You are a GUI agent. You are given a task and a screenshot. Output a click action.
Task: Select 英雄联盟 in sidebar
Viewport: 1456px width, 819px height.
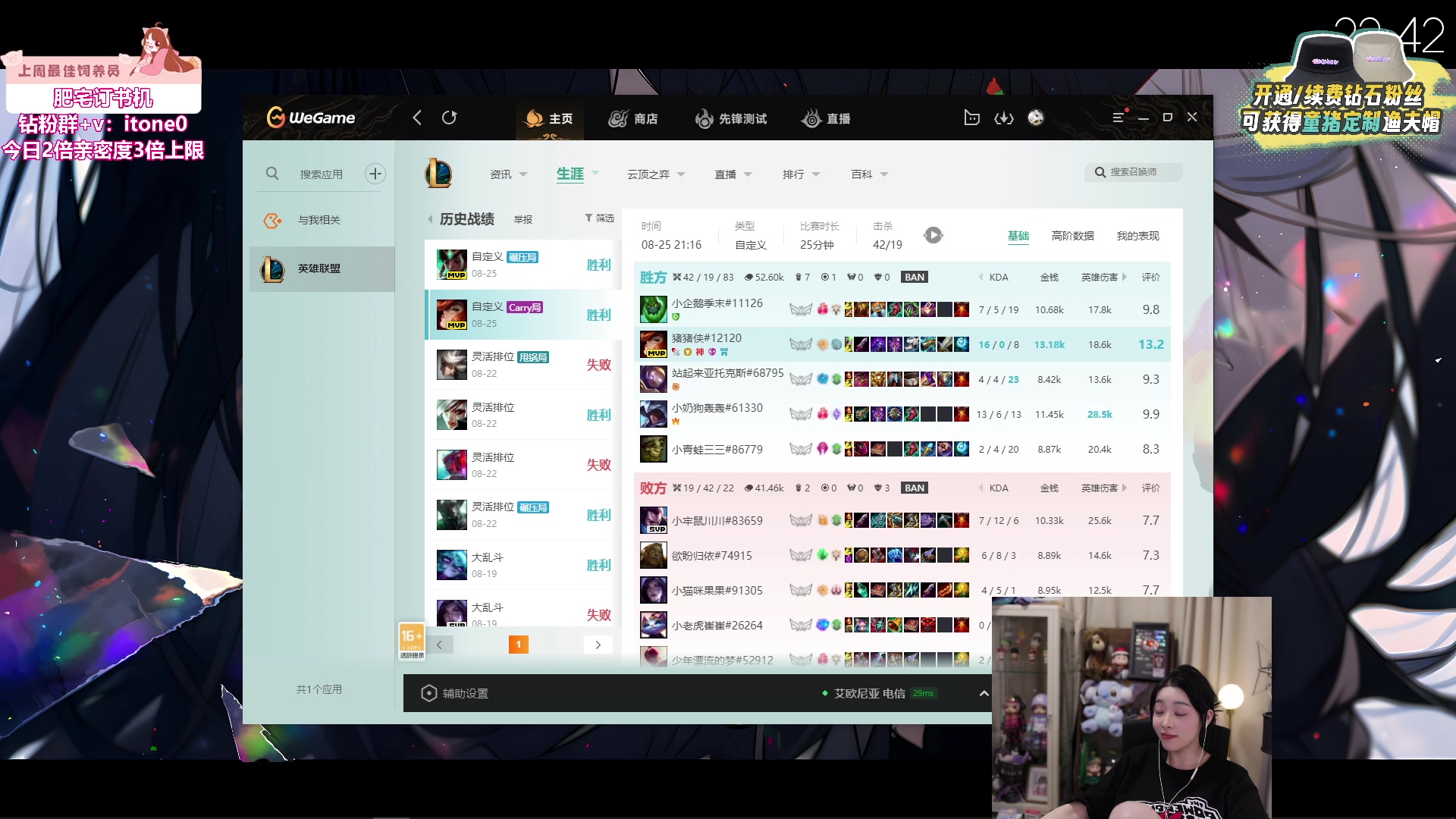(x=322, y=268)
